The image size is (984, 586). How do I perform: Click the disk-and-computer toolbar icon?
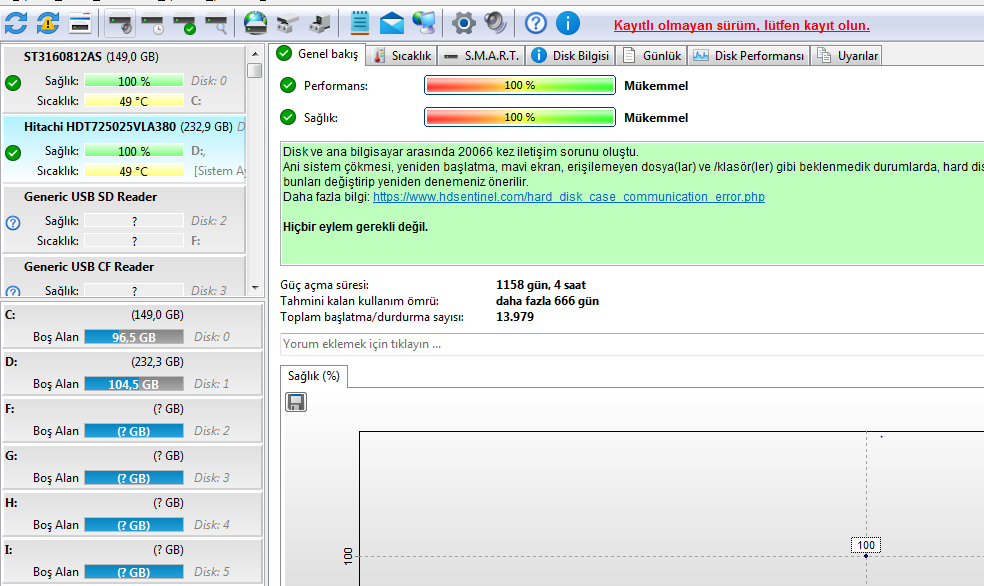tap(319, 24)
